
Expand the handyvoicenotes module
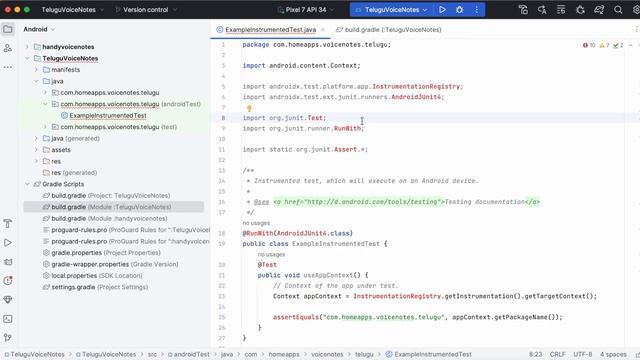[27, 47]
